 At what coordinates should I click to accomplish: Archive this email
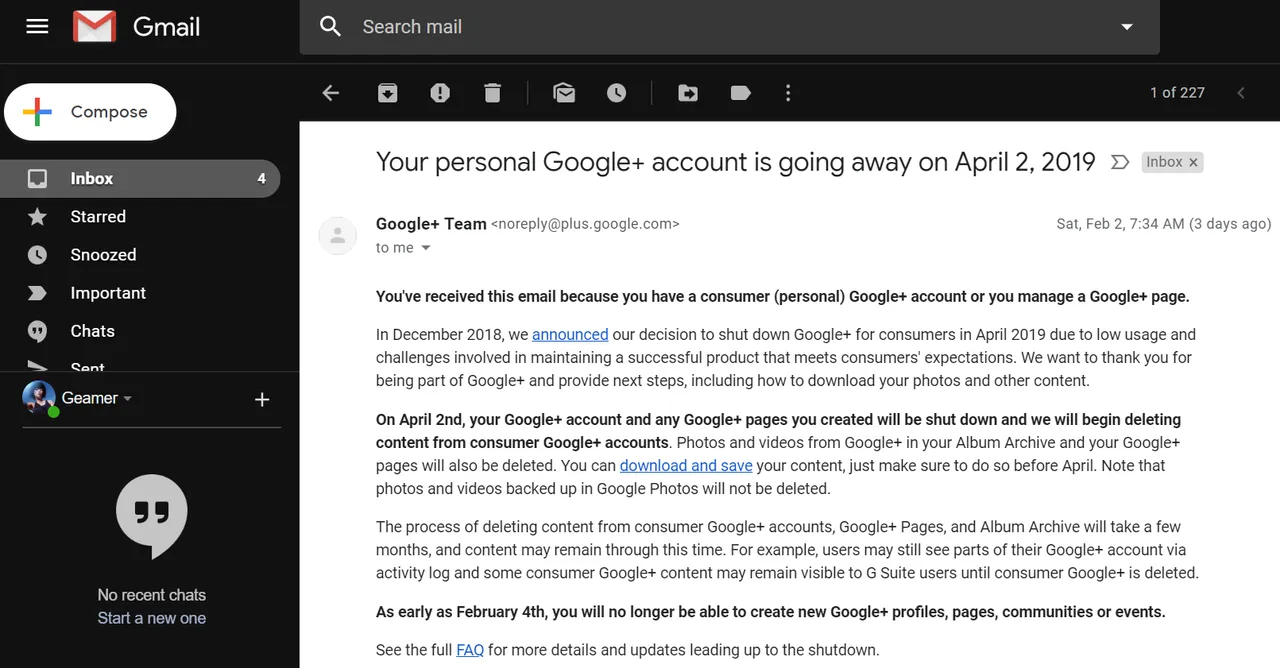point(387,93)
